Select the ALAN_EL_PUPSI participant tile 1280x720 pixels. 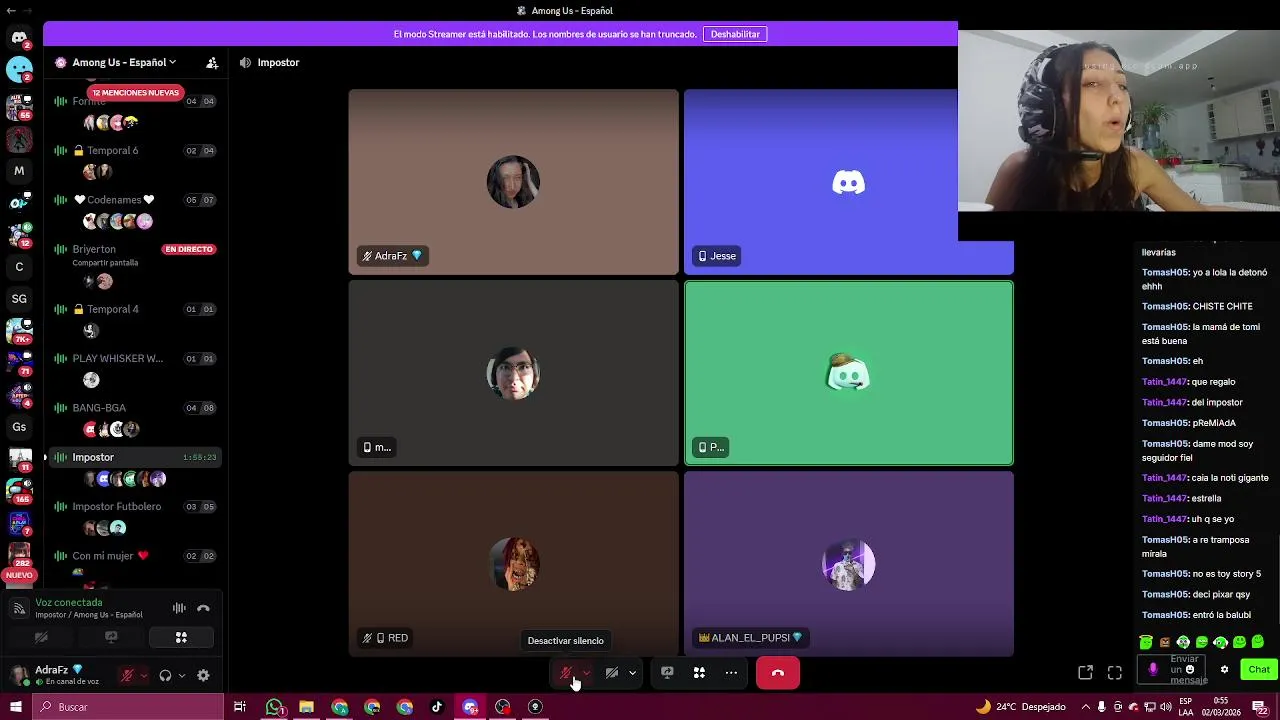pyautogui.click(x=849, y=563)
